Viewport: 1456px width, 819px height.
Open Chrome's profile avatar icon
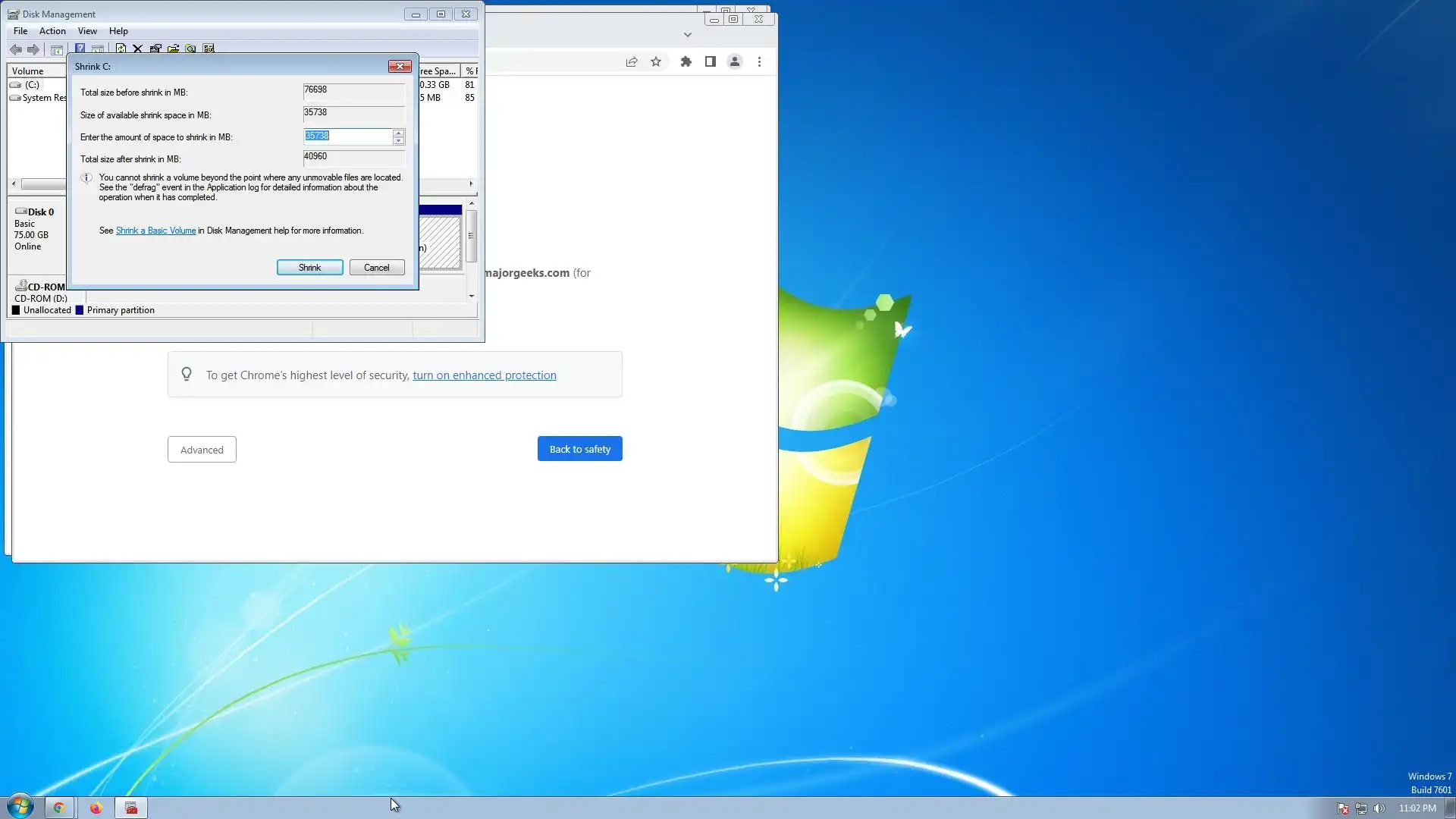(734, 62)
